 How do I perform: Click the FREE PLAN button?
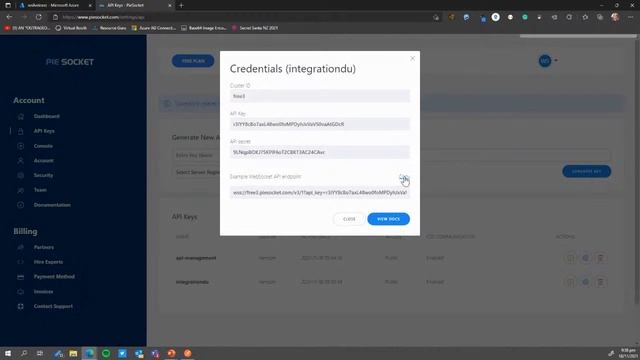pyautogui.click(x=193, y=61)
